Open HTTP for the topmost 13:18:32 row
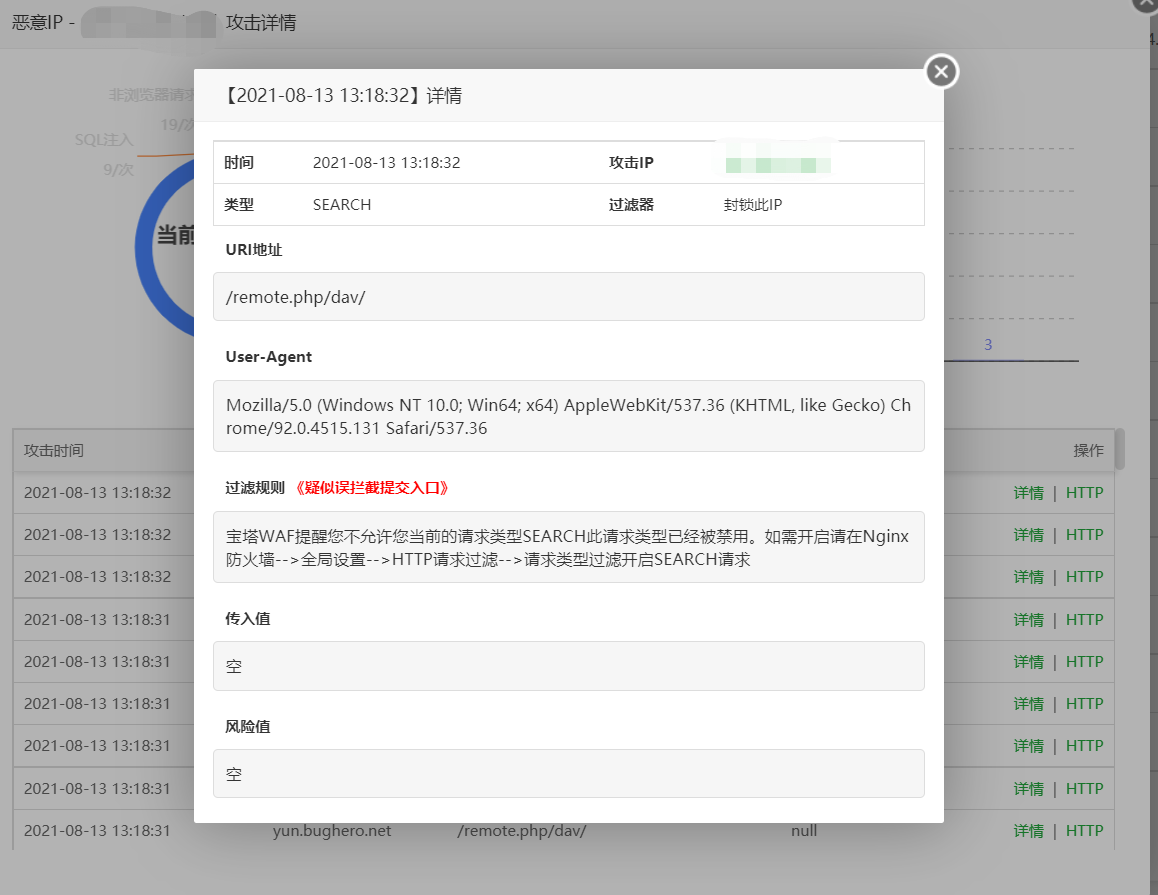Image resolution: width=1158 pixels, height=895 pixels. pyautogui.click(x=1084, y=493)
